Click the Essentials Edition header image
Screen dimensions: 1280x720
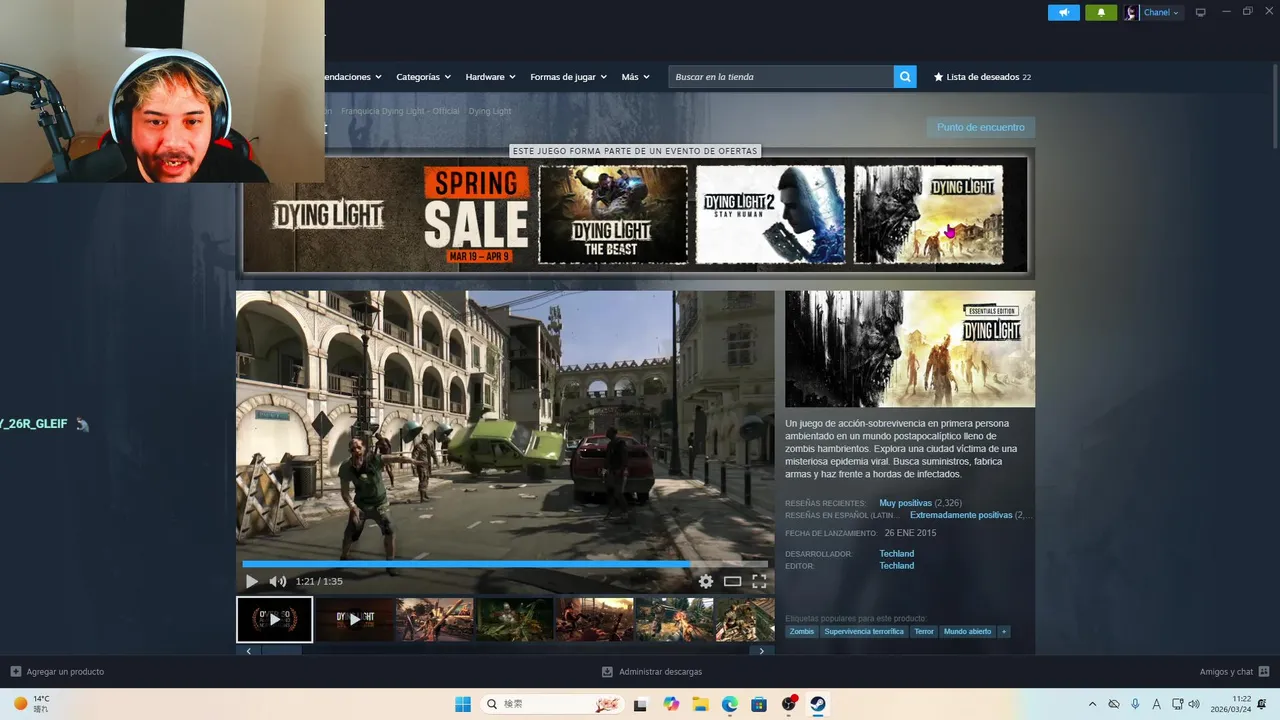pyautogui.click(x=910, y=349)
